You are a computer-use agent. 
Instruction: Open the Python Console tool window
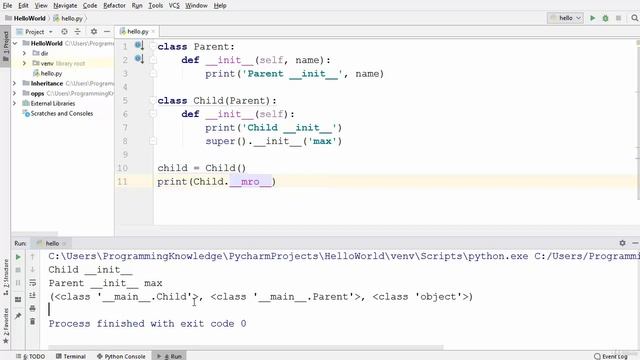click(121, 356)
